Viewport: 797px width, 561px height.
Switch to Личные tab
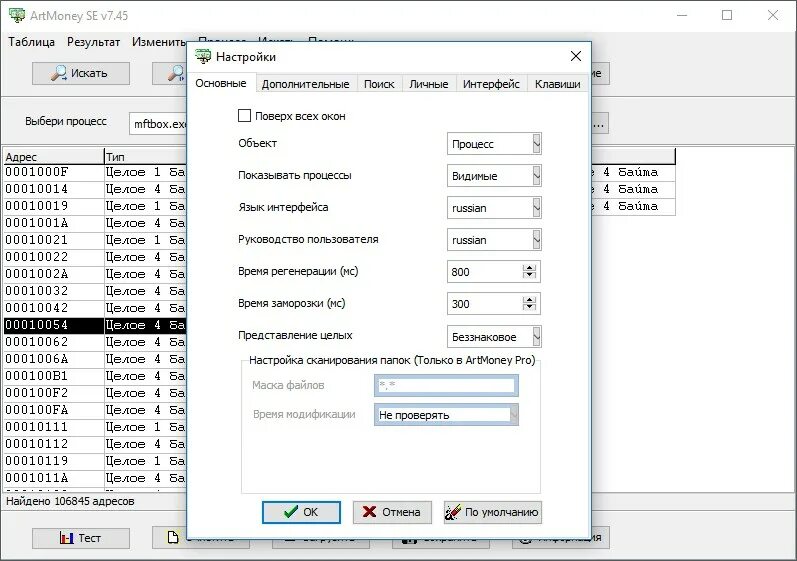click(x=429, y=84)
